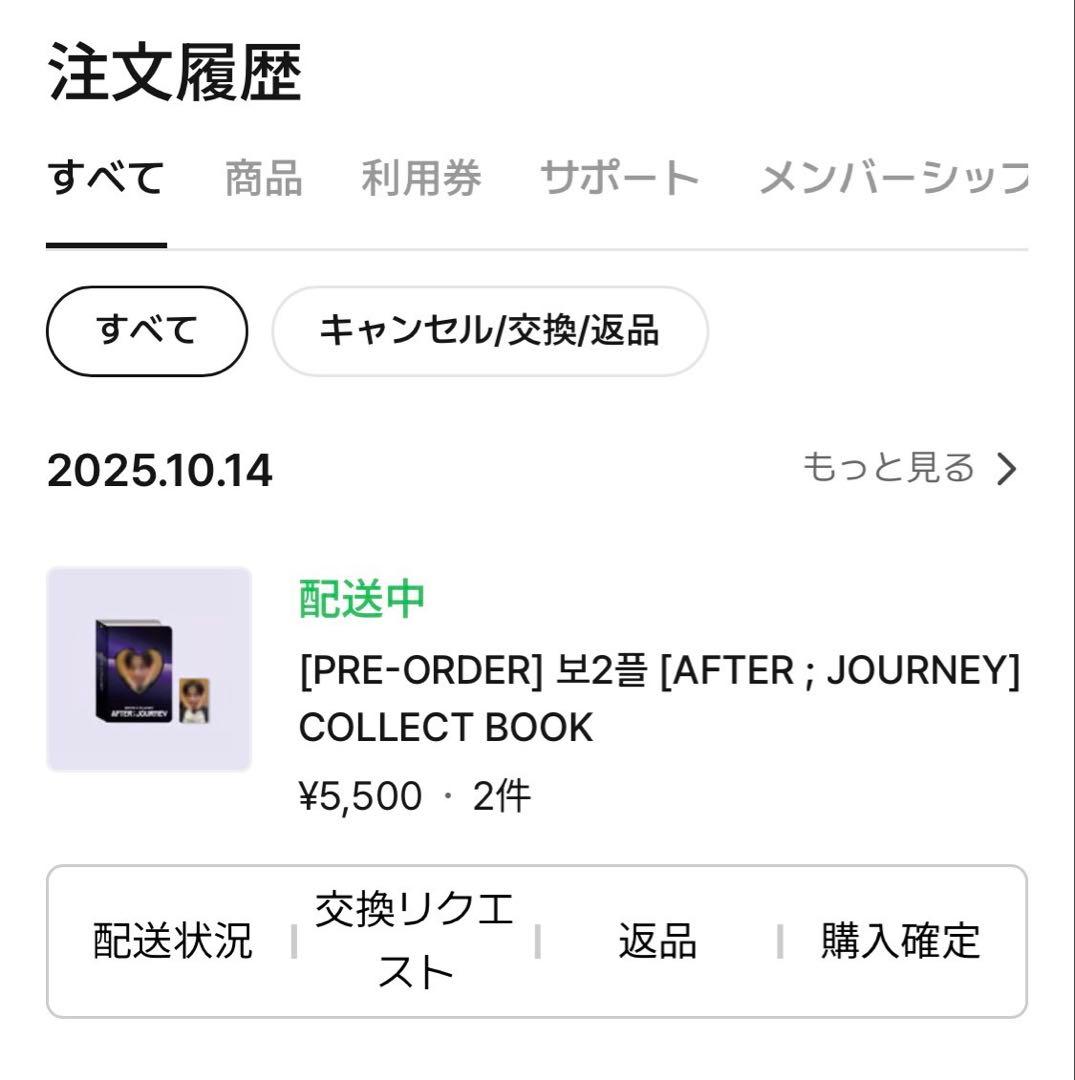Click the 注文履歴 page heading

(x=174, y=74)
